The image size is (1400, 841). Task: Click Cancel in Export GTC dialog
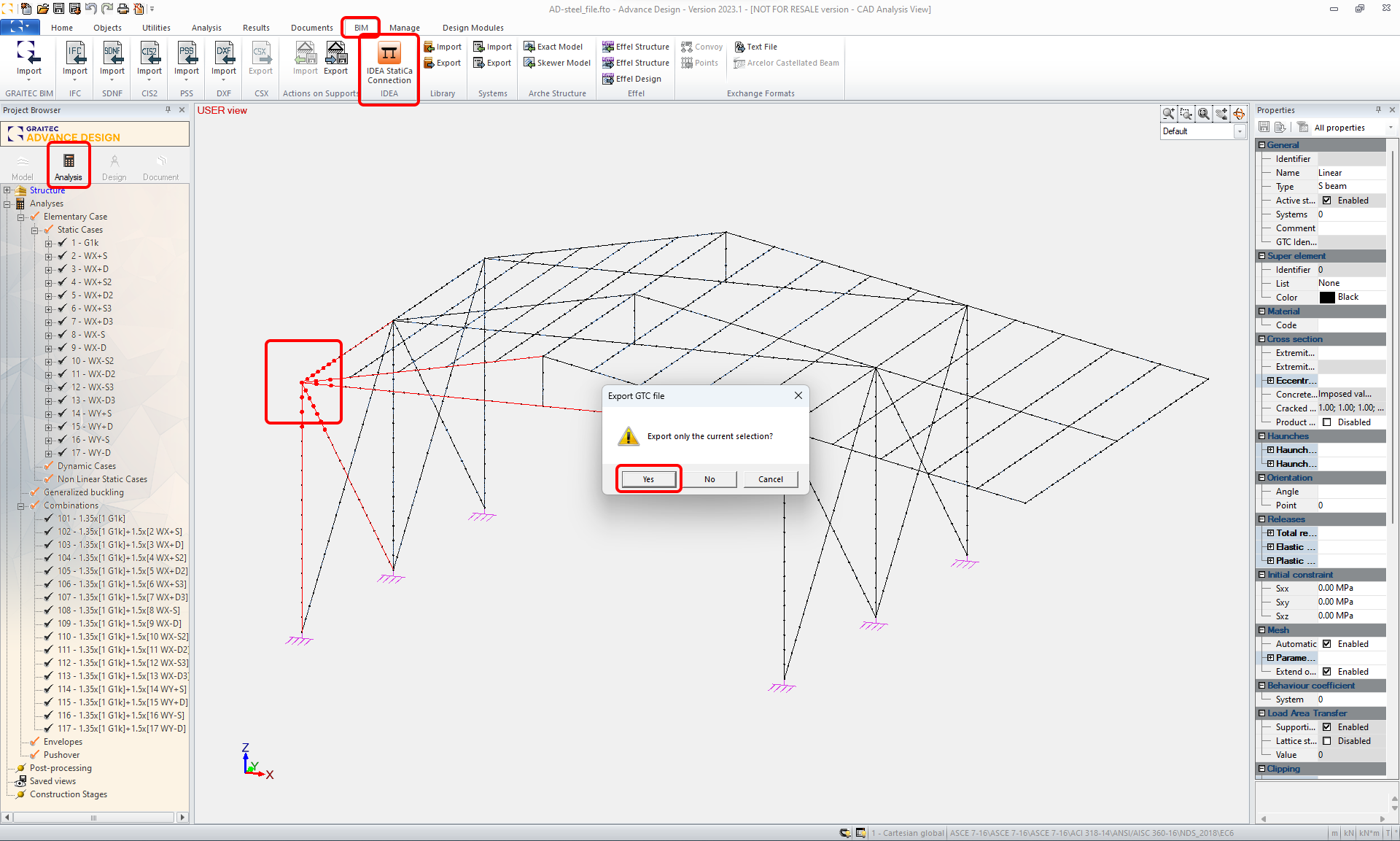770,479
